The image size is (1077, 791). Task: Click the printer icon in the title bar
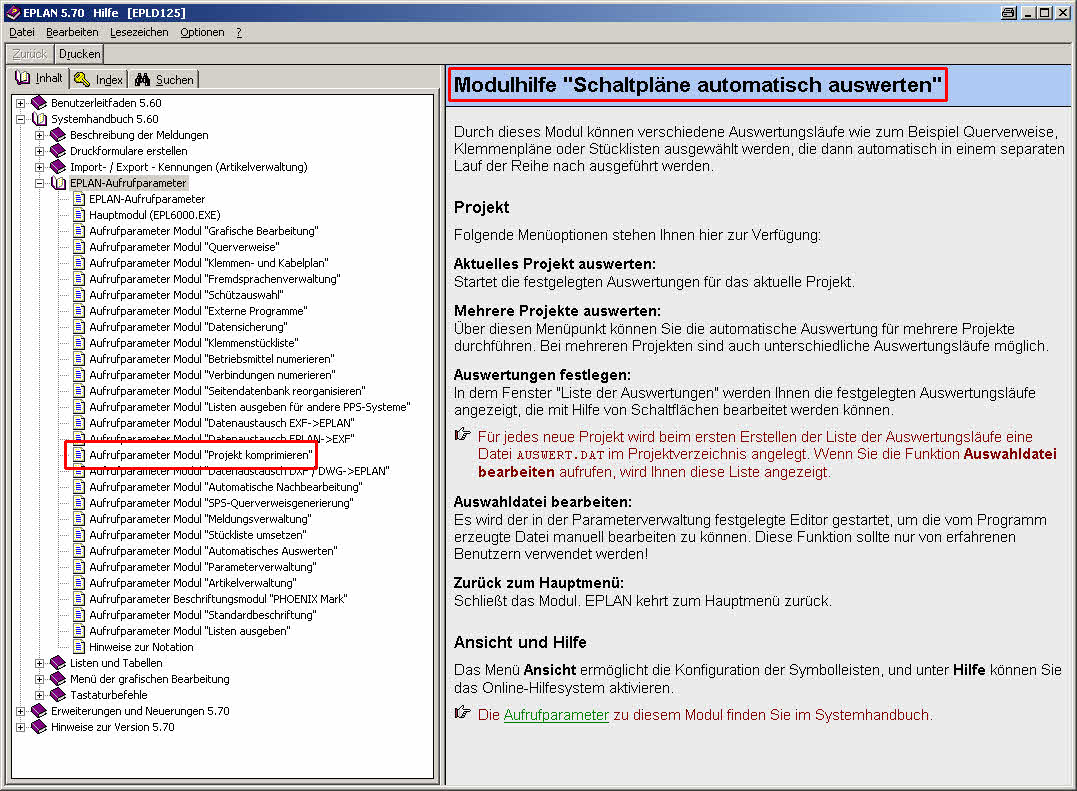tap(1008, 12)
